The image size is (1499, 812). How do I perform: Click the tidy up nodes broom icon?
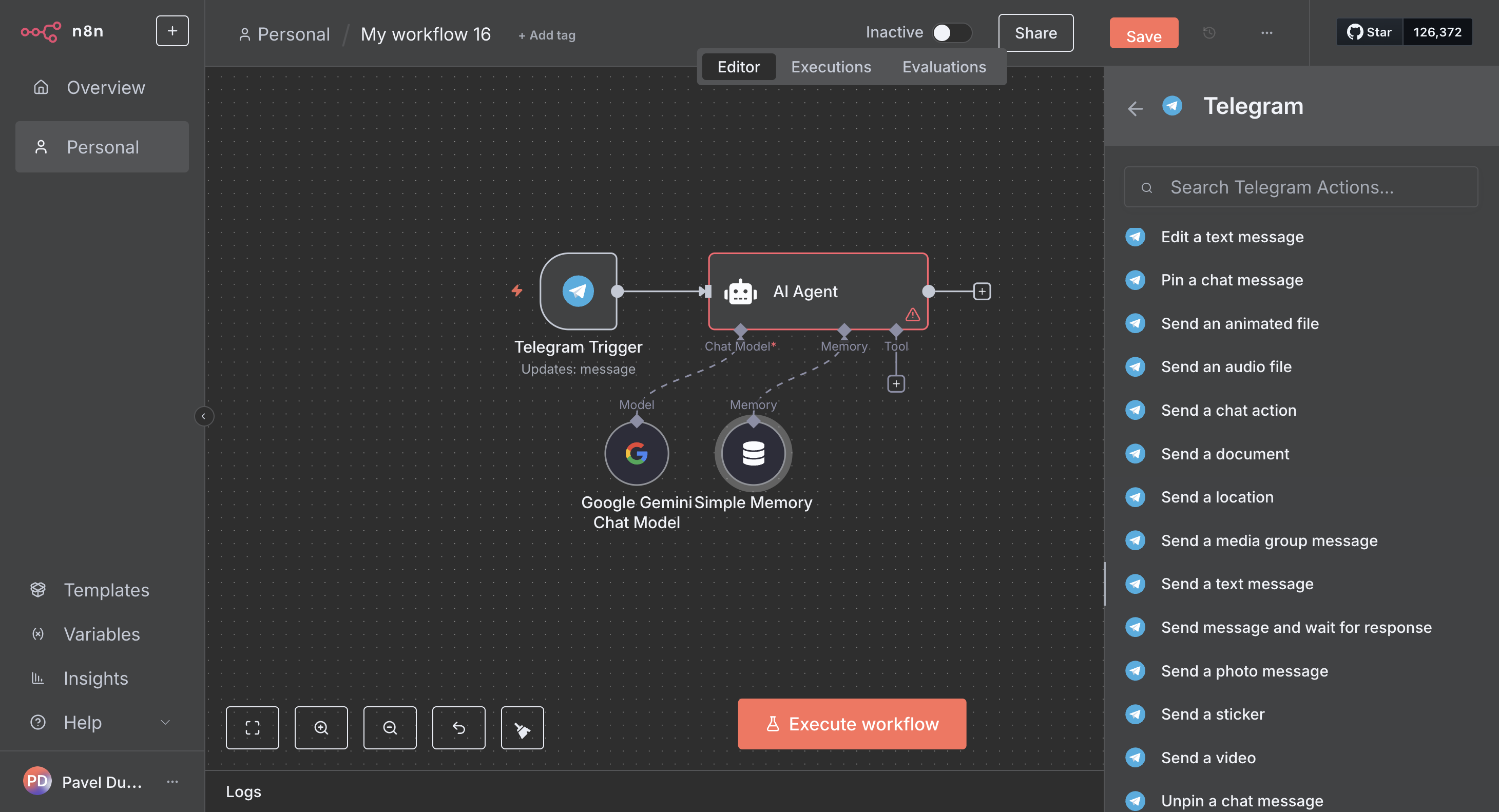[x=522, y=727]
